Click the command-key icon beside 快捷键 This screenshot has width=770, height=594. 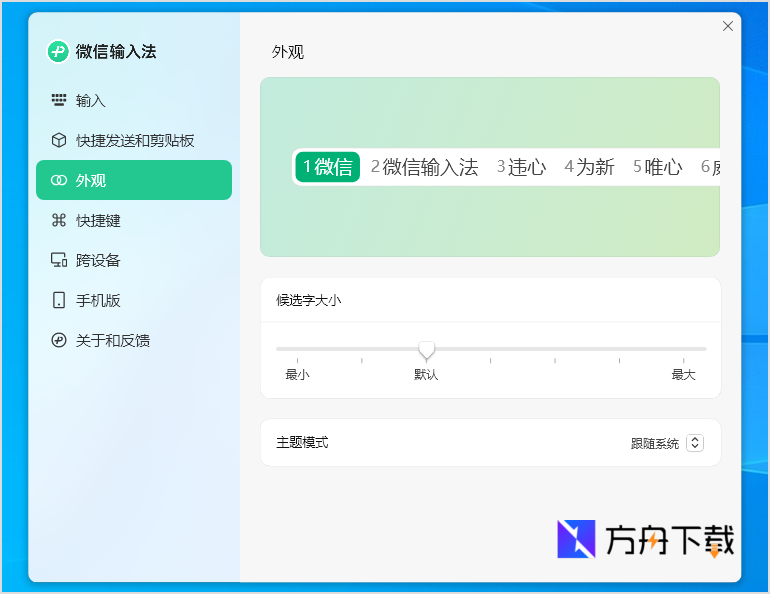tap(59, 220)
